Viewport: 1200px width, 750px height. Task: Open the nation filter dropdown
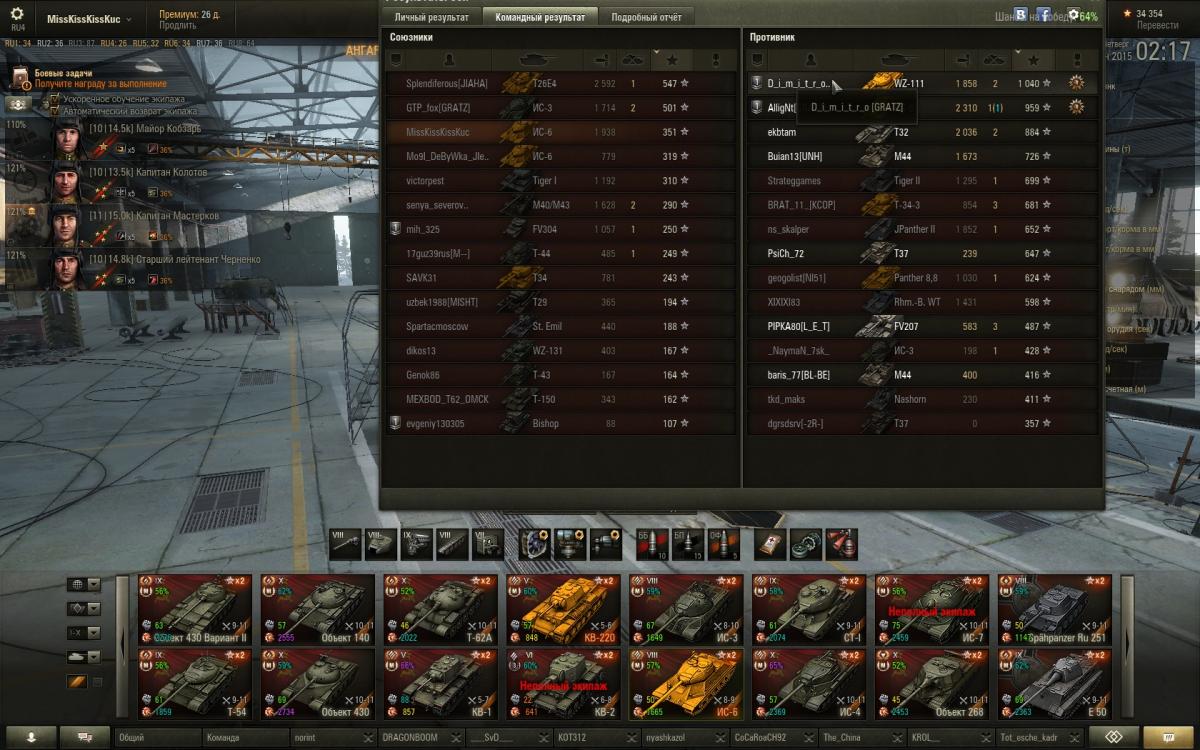click(84, 584)
